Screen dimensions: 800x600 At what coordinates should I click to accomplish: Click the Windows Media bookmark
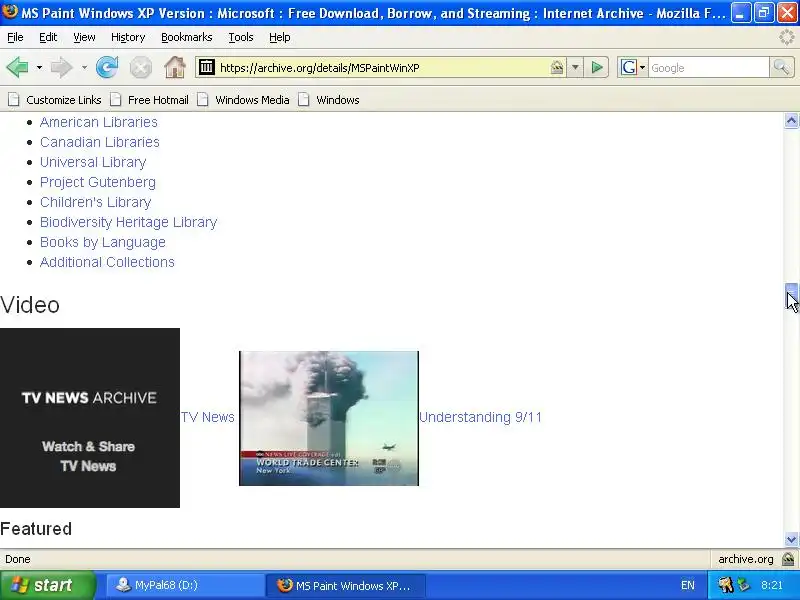[x=252, y=100]
